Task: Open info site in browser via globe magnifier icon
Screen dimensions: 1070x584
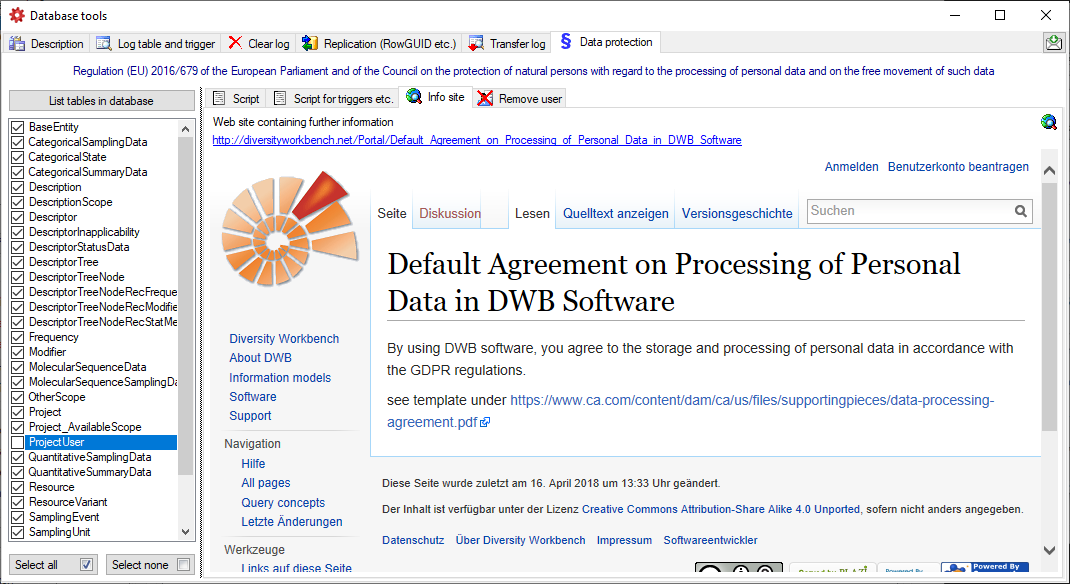Action: pos(1049,122)
